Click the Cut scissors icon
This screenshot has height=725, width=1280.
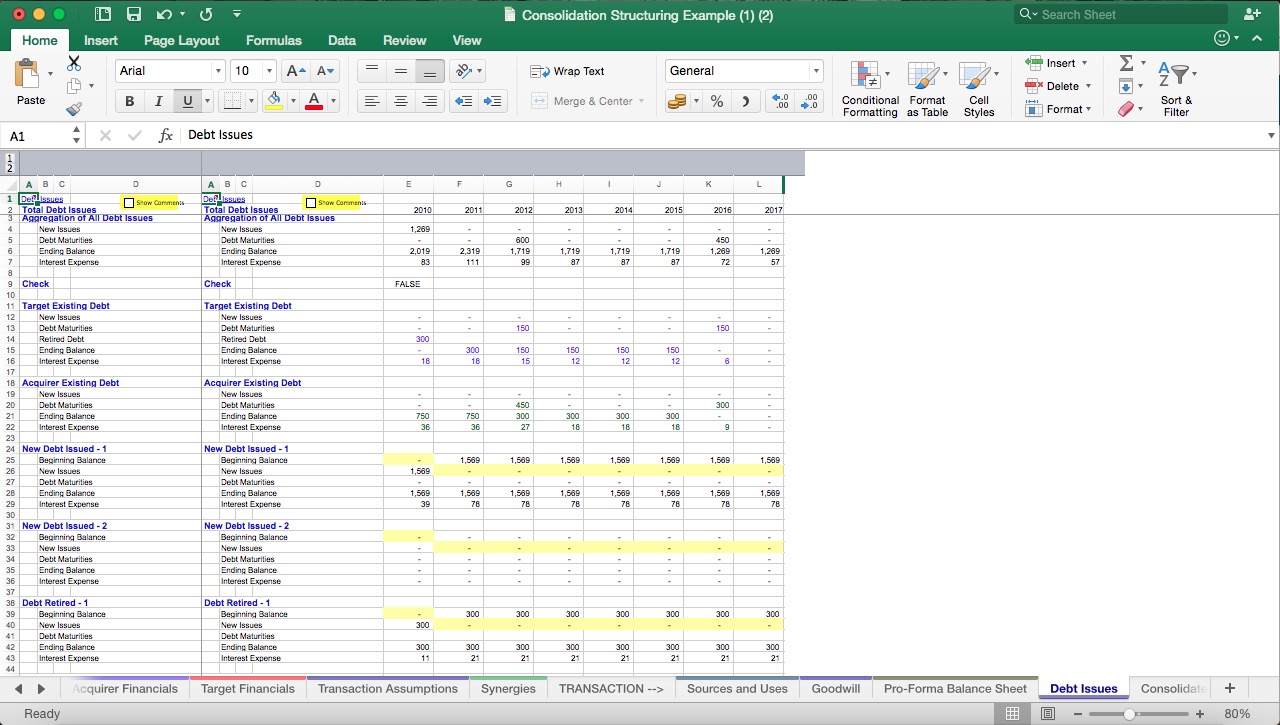(74, 63)
